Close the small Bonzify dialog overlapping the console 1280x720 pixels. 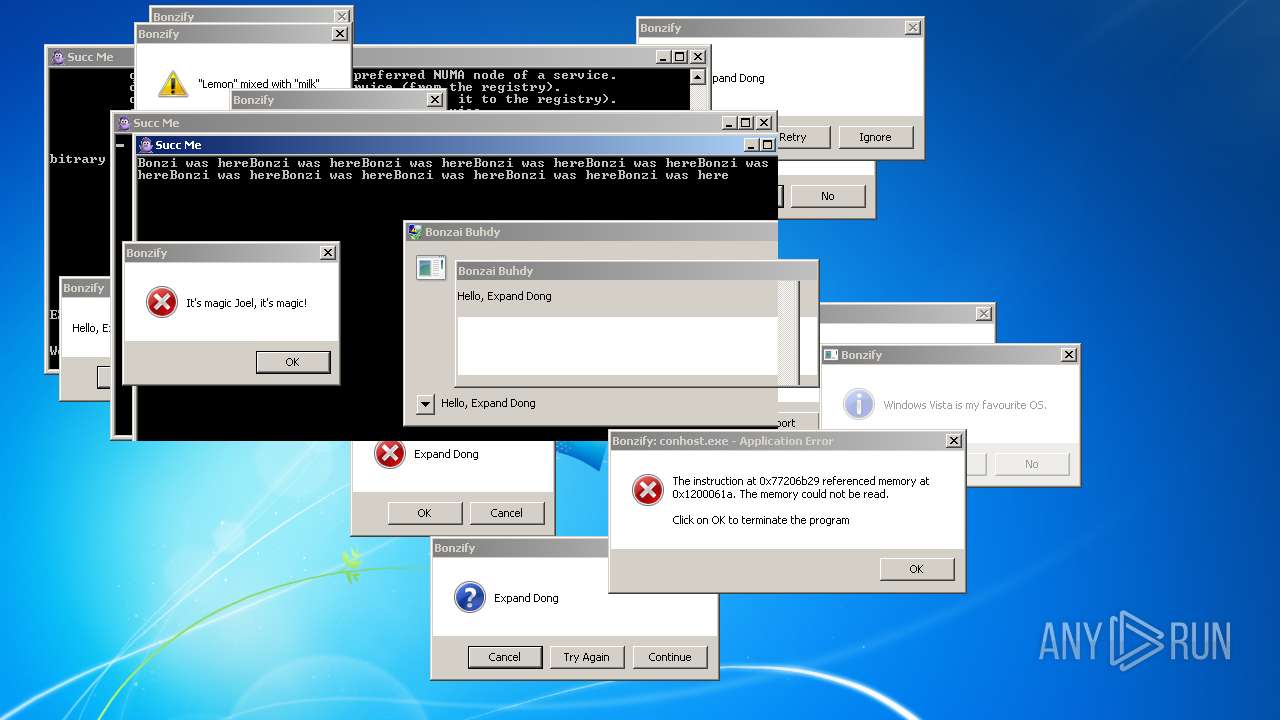435,100
